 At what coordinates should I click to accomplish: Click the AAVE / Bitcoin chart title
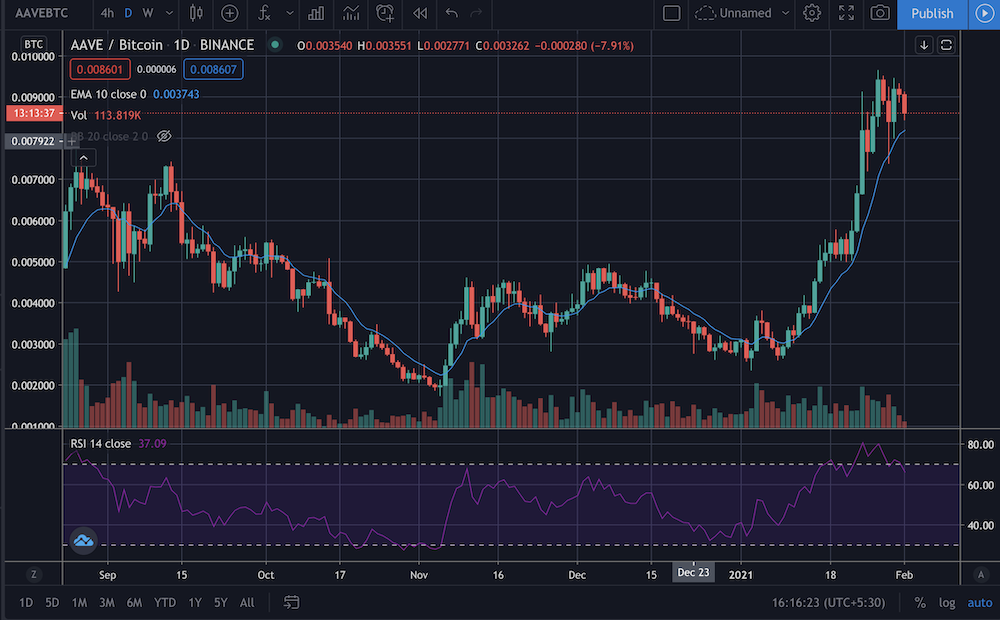point(117,45)
